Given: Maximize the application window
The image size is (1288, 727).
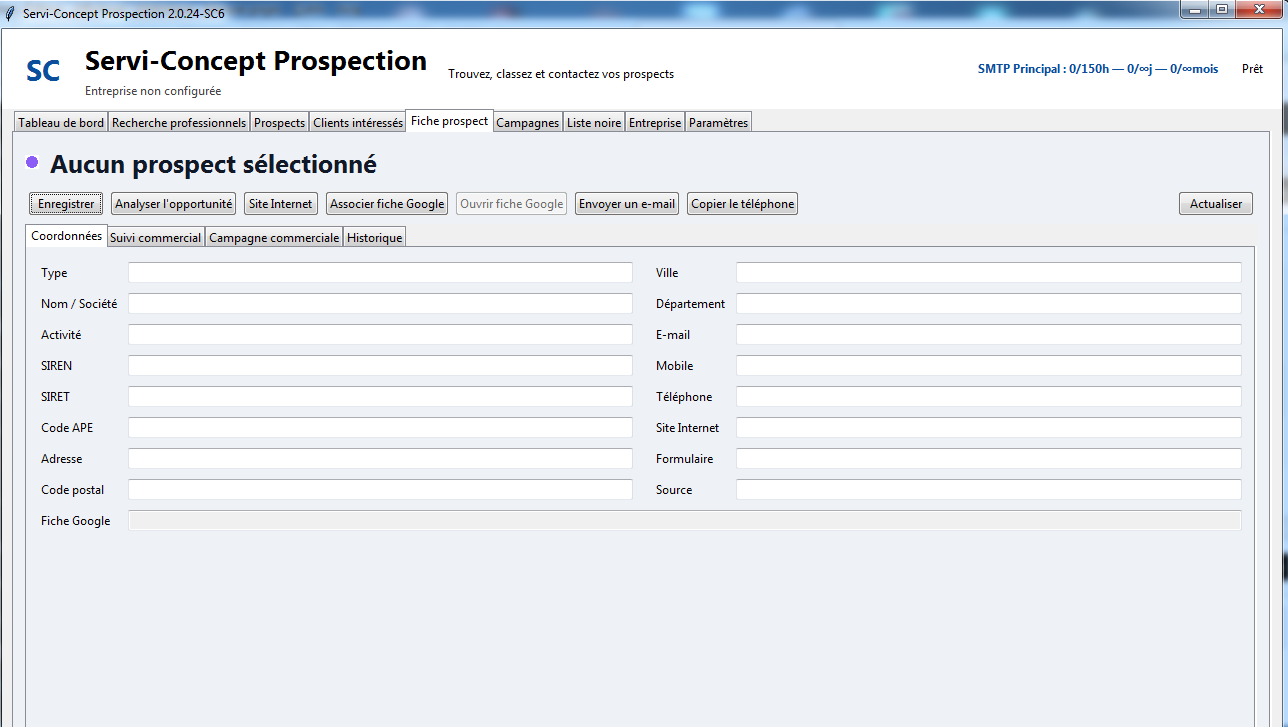Looking at the screenshot, I should point(1222,10).
